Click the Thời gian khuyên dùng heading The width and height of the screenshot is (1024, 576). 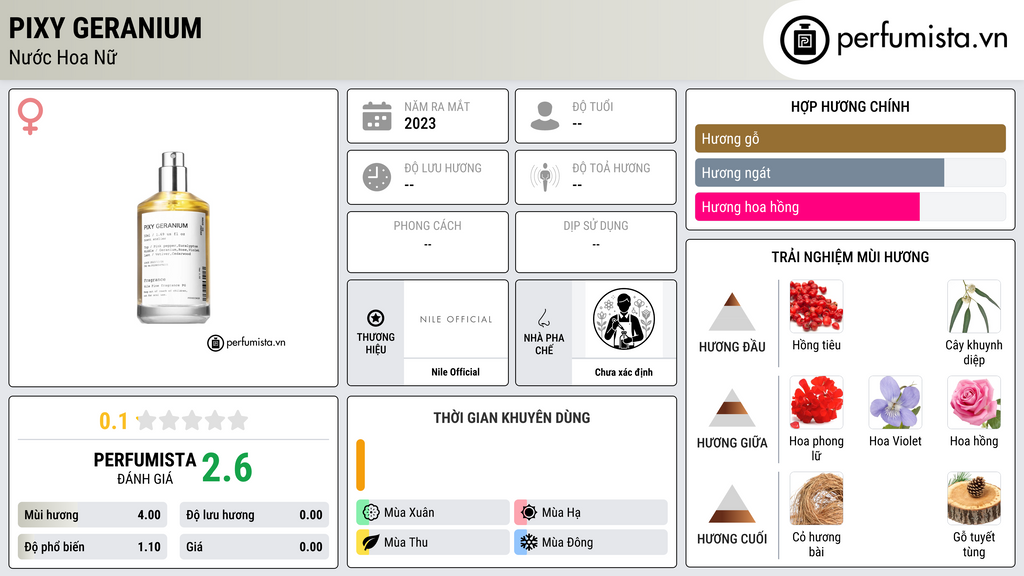512,417
